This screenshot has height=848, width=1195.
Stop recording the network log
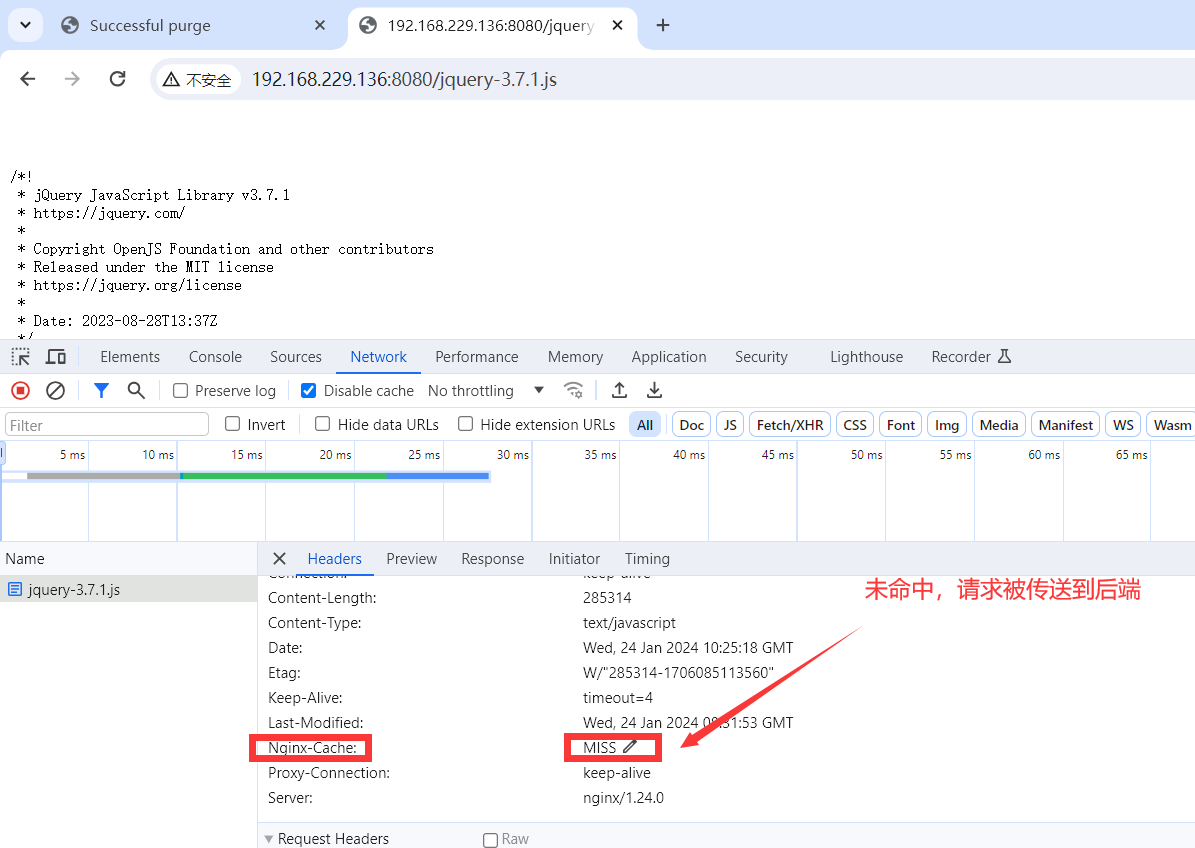coord(21,391)
